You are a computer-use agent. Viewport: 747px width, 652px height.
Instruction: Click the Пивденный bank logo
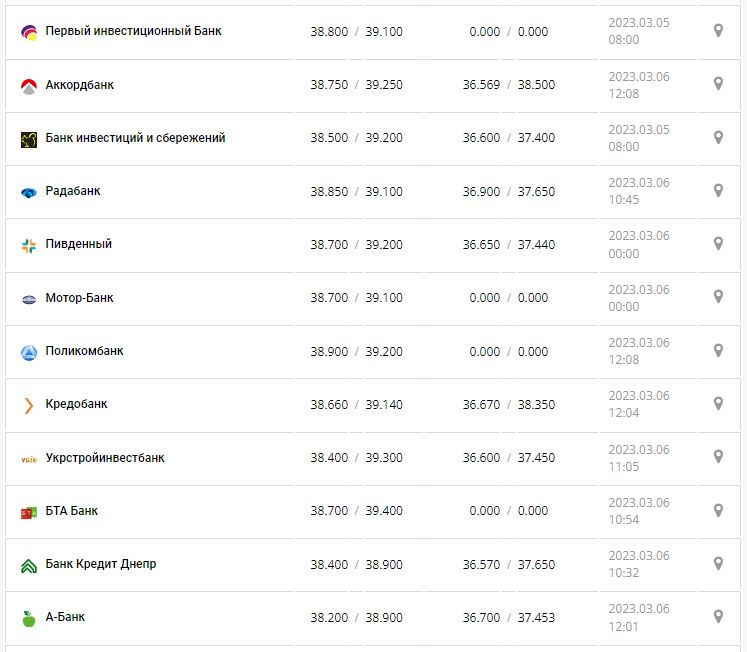[28, 245]
